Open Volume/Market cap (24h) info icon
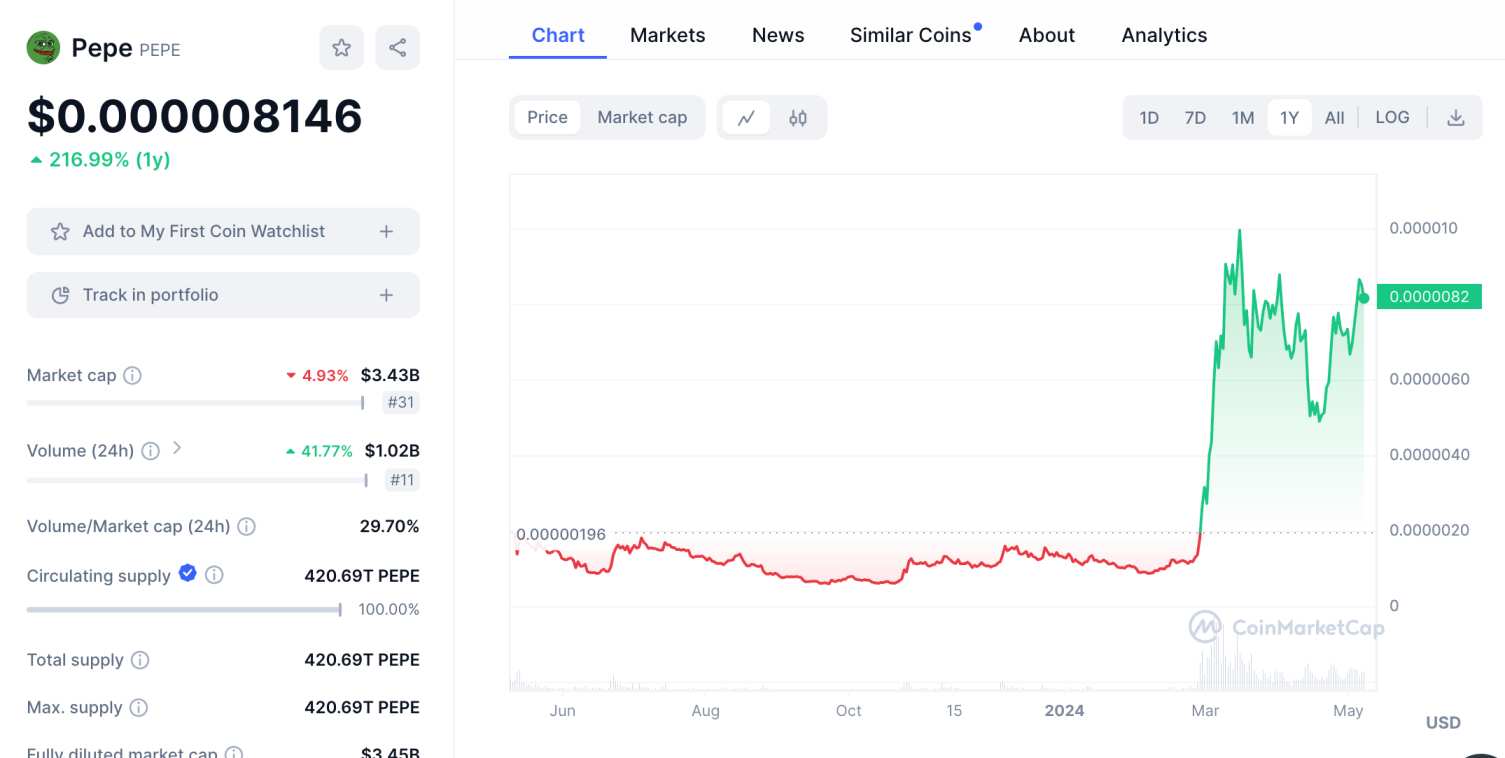This screenshot has width=1505, height=758. point(246,526)
